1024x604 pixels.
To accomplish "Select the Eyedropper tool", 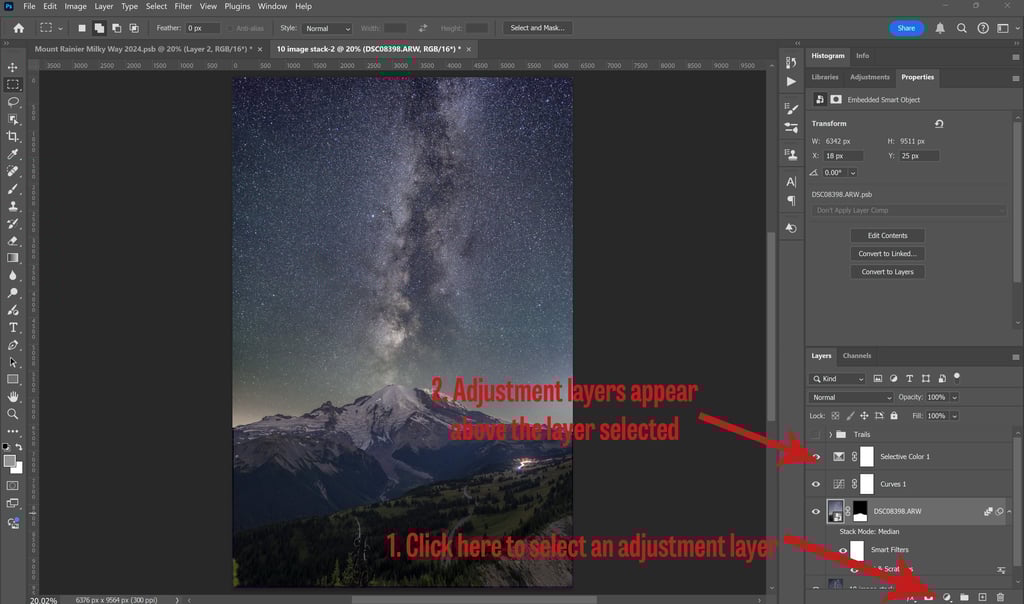I will (x=13, y=154).
